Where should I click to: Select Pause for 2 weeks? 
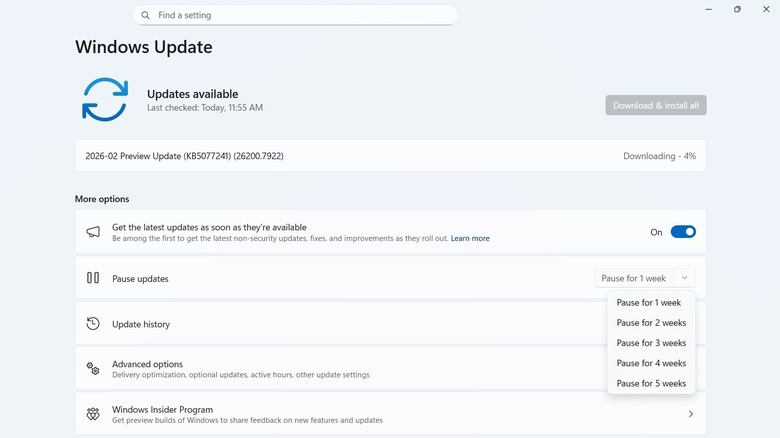pyautogui.click(x=651, y=323)
